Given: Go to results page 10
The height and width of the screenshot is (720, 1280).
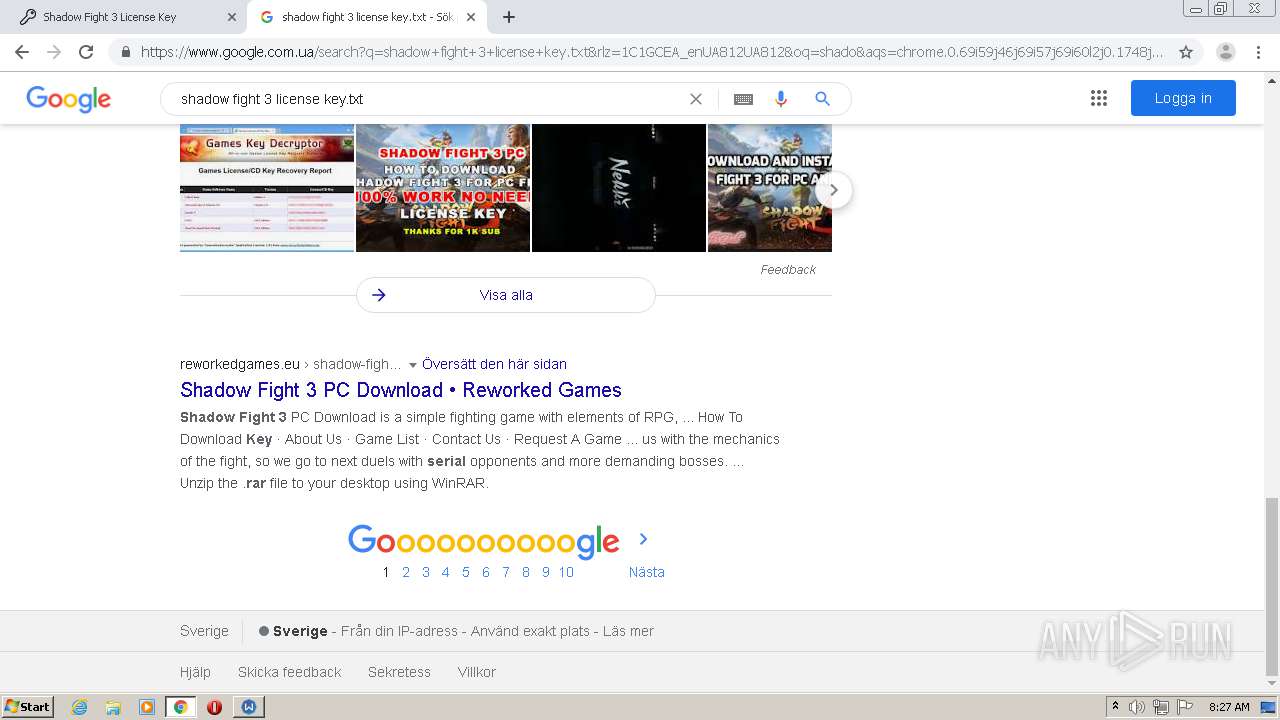Looking at the screenshot, I should coord(566,572).
